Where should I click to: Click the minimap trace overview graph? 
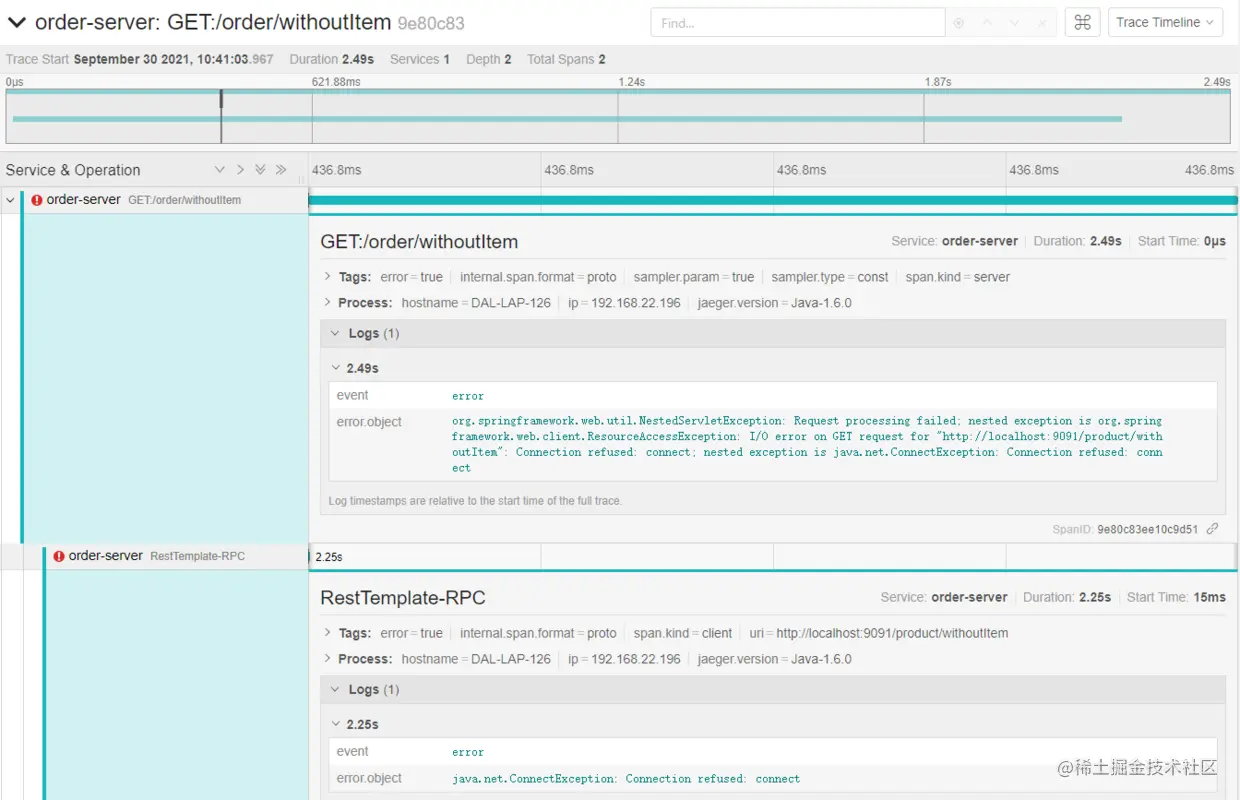coord(618,117)
